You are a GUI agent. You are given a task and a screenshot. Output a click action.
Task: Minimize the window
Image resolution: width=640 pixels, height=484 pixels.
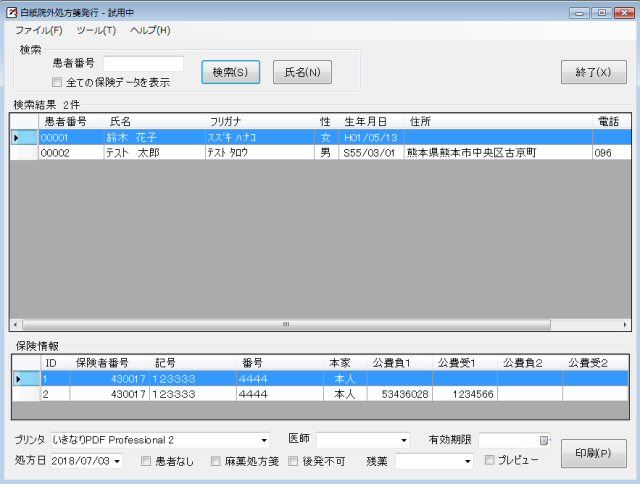point(579,13)
